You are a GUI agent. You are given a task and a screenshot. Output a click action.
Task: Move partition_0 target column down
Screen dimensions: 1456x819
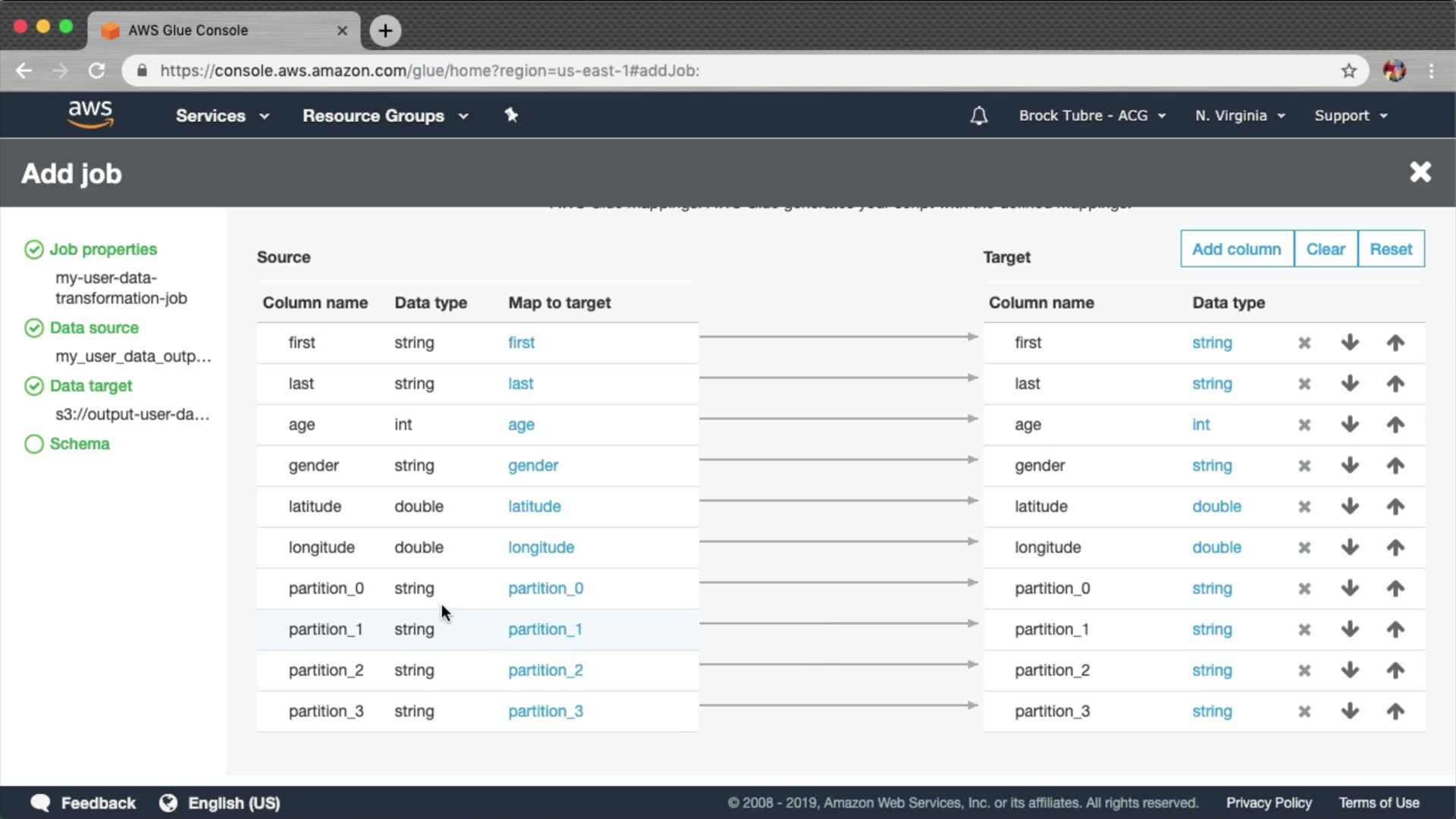(x=1350, y=588)
